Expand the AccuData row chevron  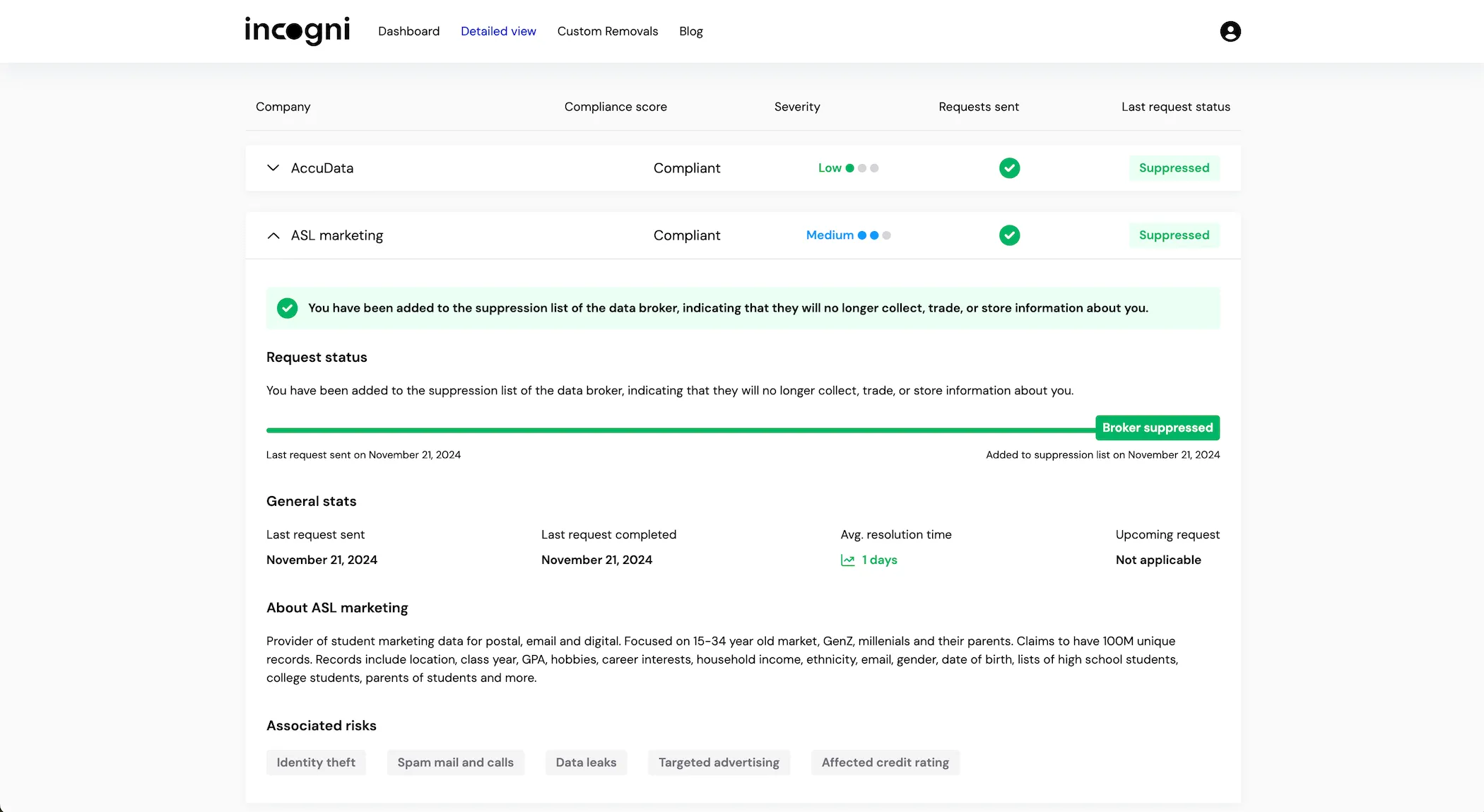tap(273, 168)
